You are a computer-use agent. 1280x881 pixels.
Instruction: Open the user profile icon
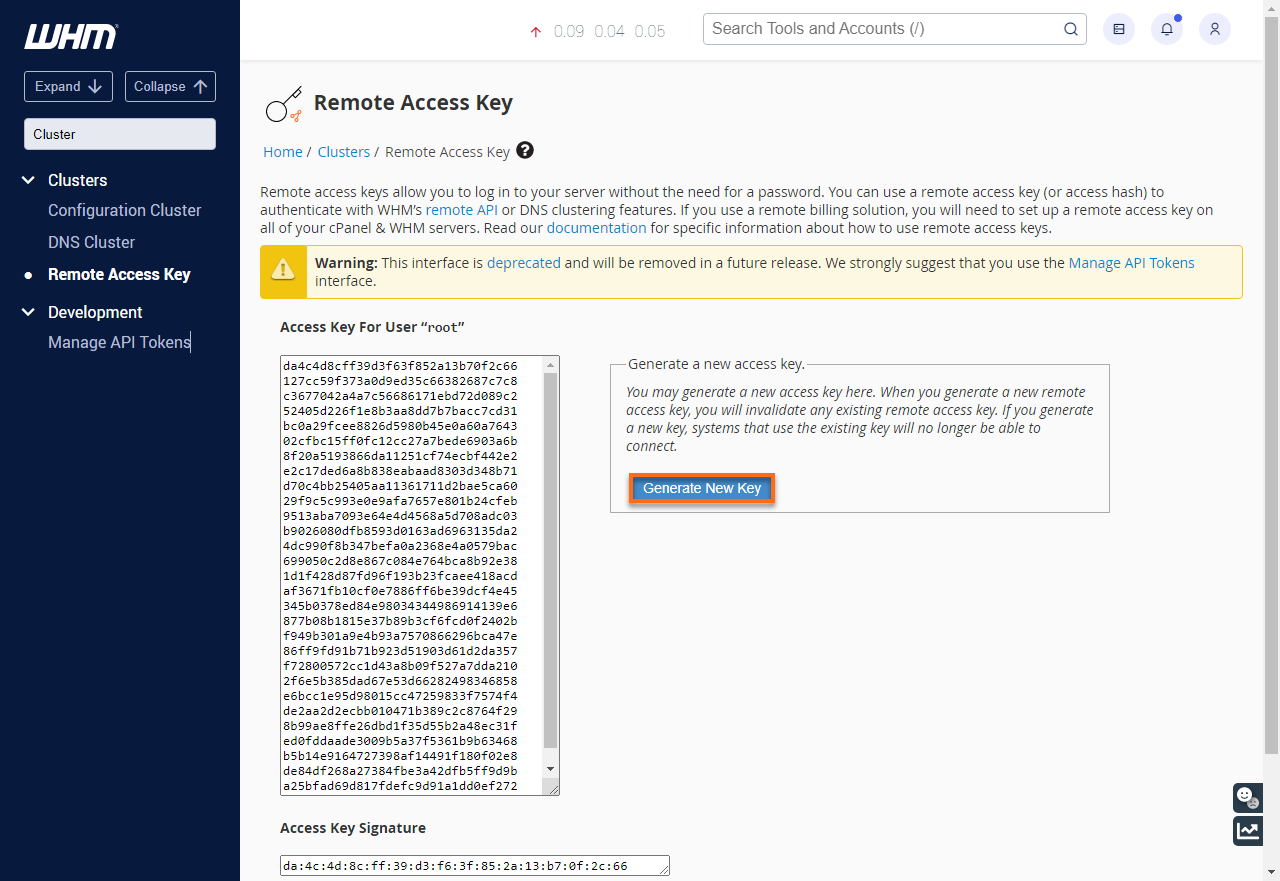click(x=1214, y=29)
